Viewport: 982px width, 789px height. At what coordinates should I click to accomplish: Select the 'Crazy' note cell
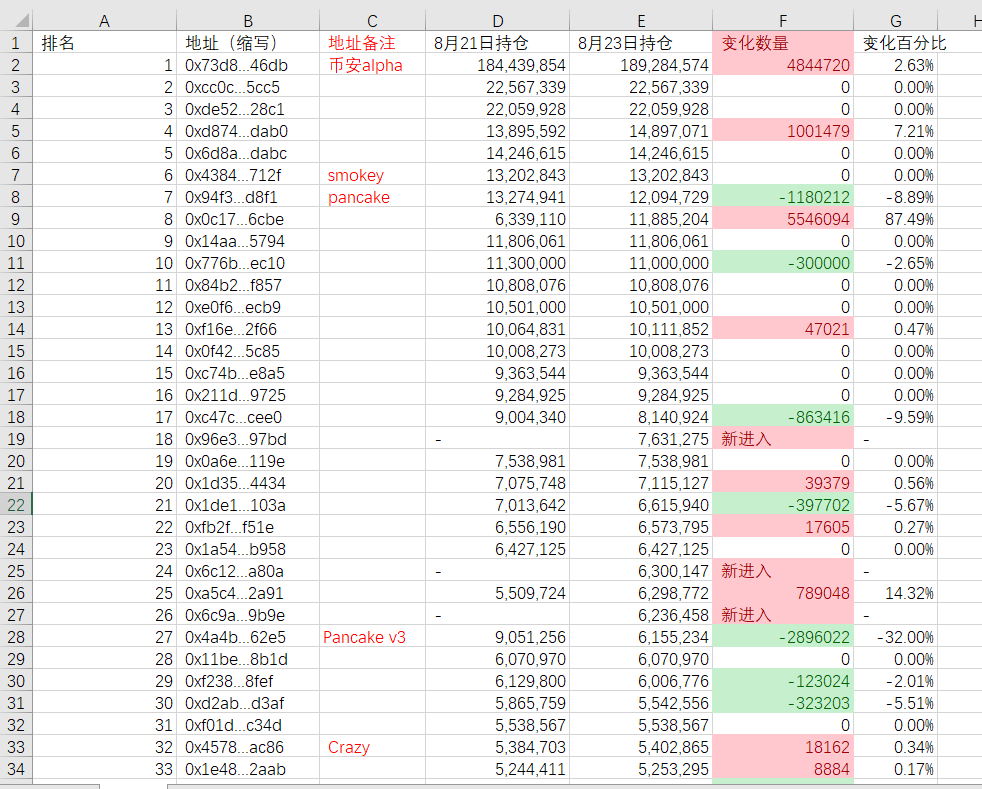tap(372, 747)
